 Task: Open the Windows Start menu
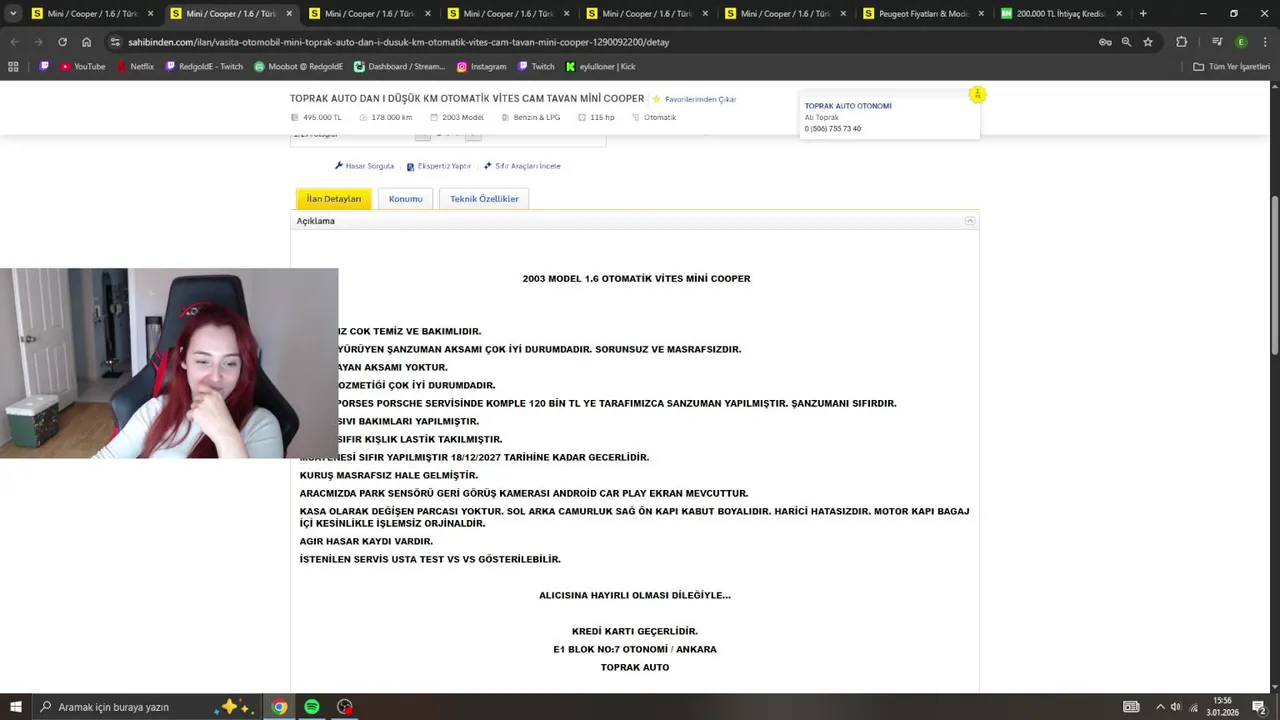(x=16, y=707)
